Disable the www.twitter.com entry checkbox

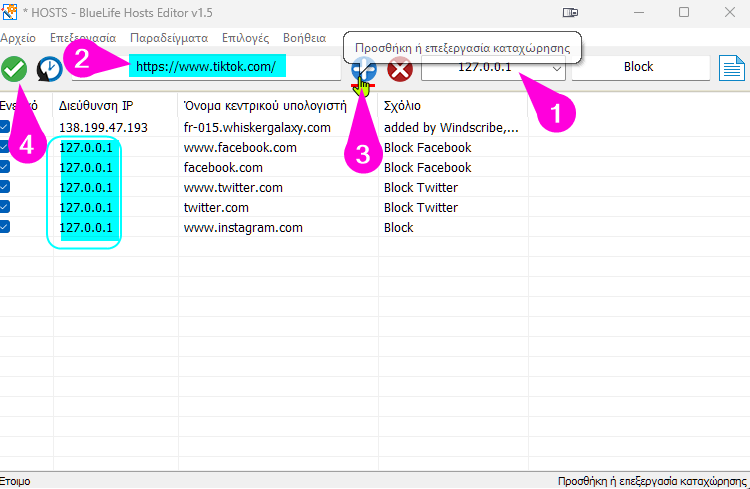pos(5,187)
